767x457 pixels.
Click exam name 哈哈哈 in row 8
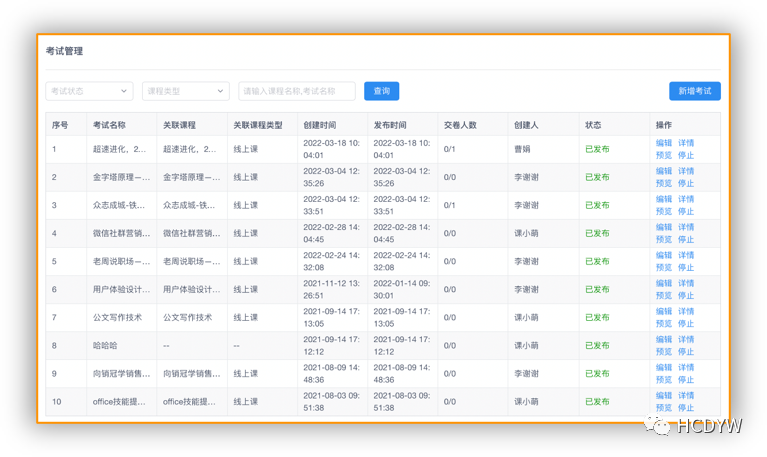coord(105,345)
